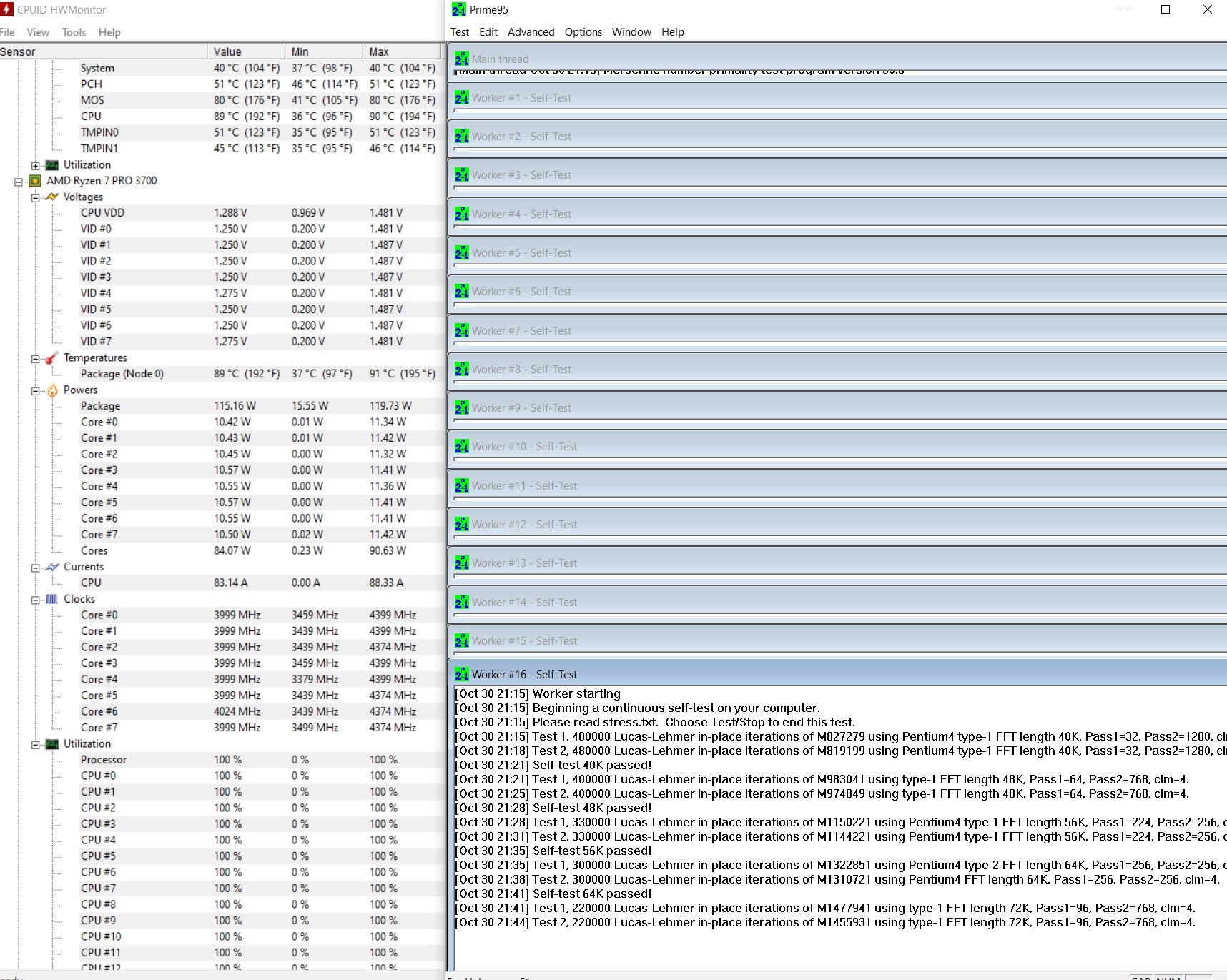
Task: Maximize the Prime95 window
Action: (x=1166, y=9)
